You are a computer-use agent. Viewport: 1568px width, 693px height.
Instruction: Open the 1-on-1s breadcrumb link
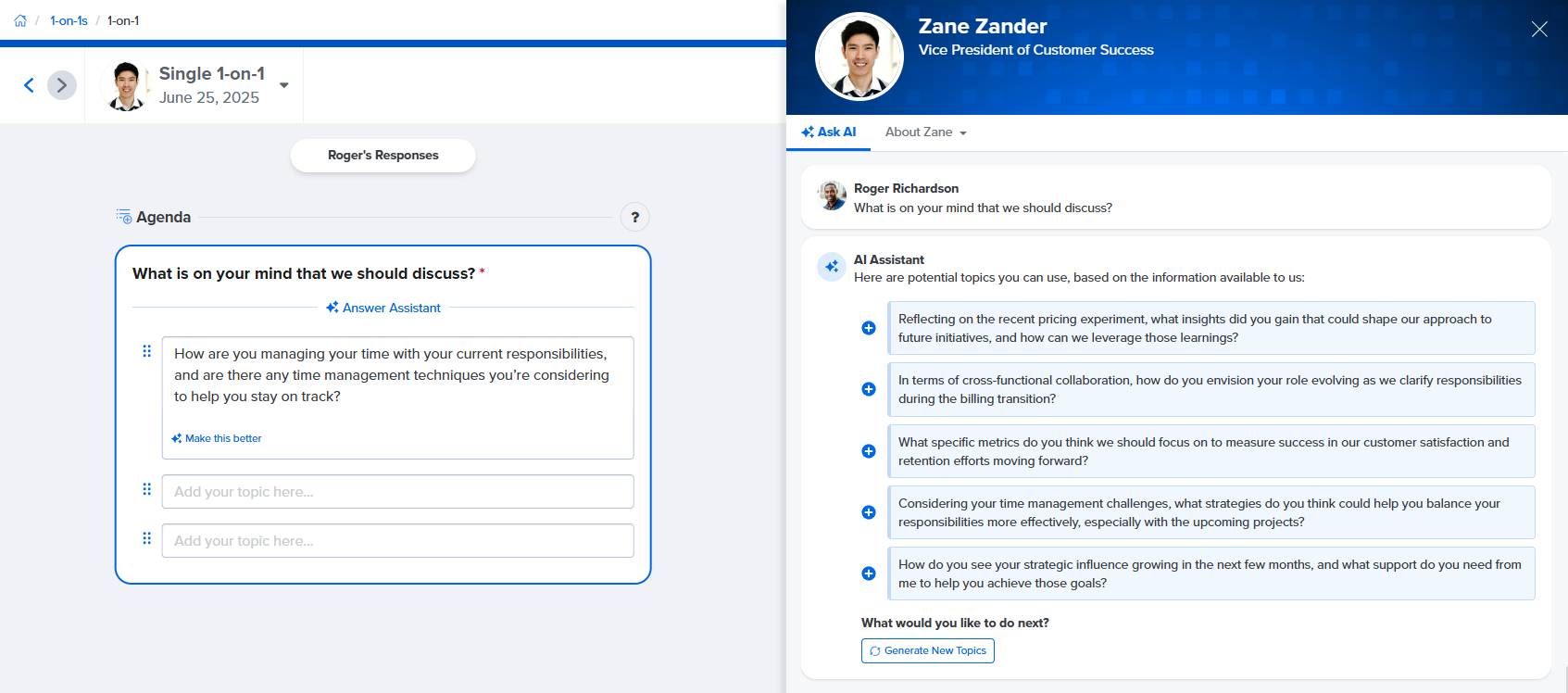69,20
